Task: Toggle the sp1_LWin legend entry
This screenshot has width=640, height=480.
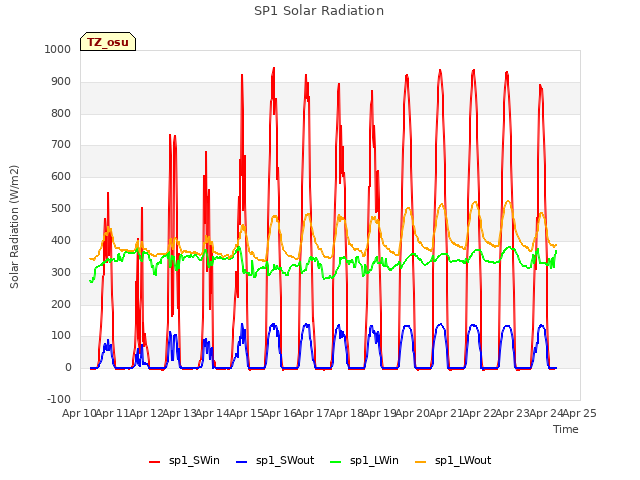Action: (364, 461)
